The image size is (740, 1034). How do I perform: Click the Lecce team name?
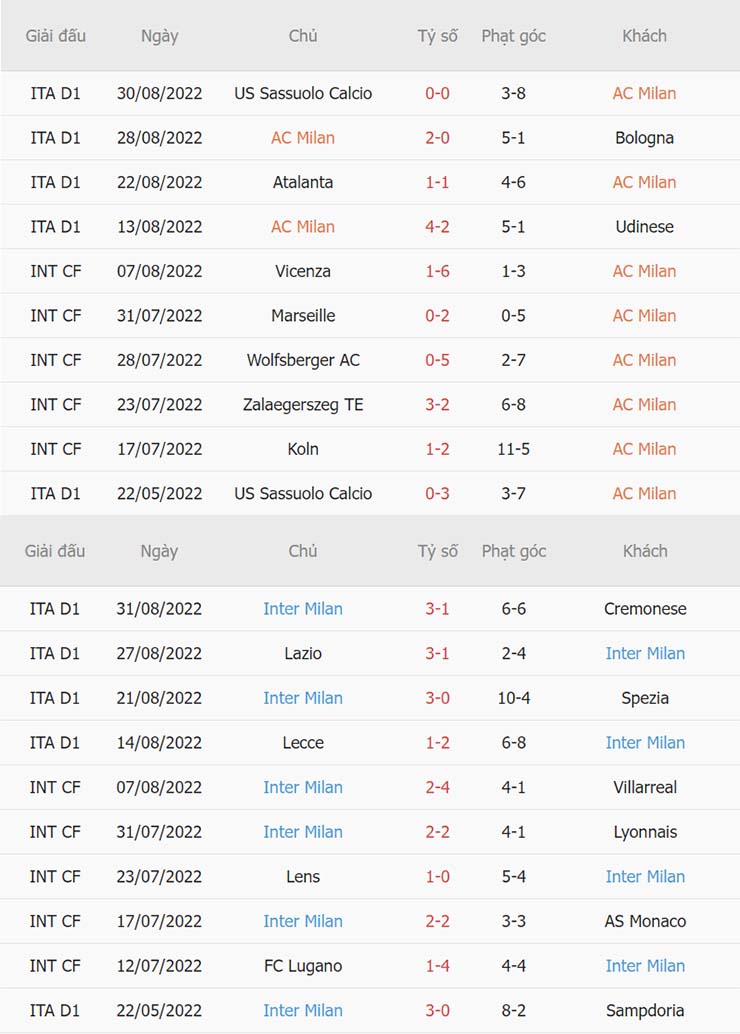[x=303, y=742]
